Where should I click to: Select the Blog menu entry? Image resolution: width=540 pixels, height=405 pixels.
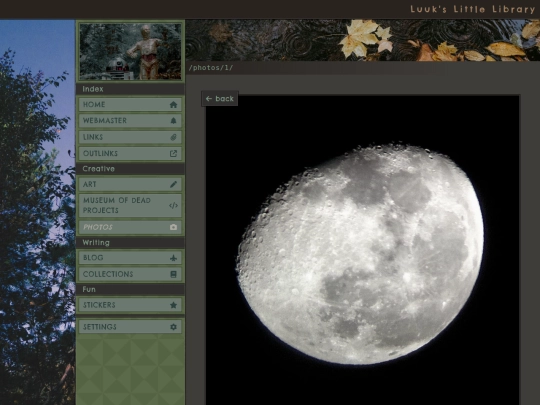click(x=130, y=258)
